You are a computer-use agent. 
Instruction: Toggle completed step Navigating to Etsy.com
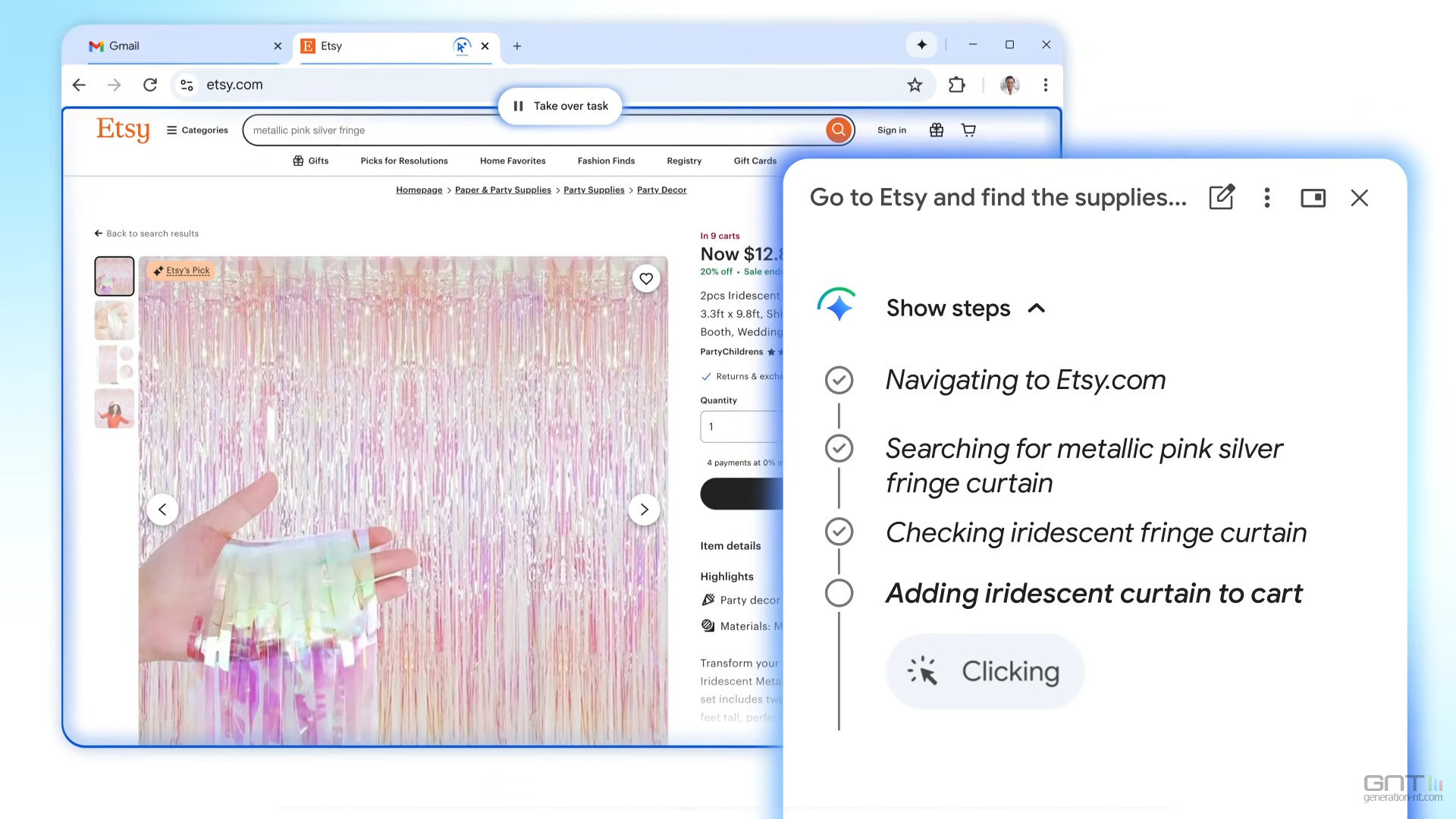tap(838, 380)
